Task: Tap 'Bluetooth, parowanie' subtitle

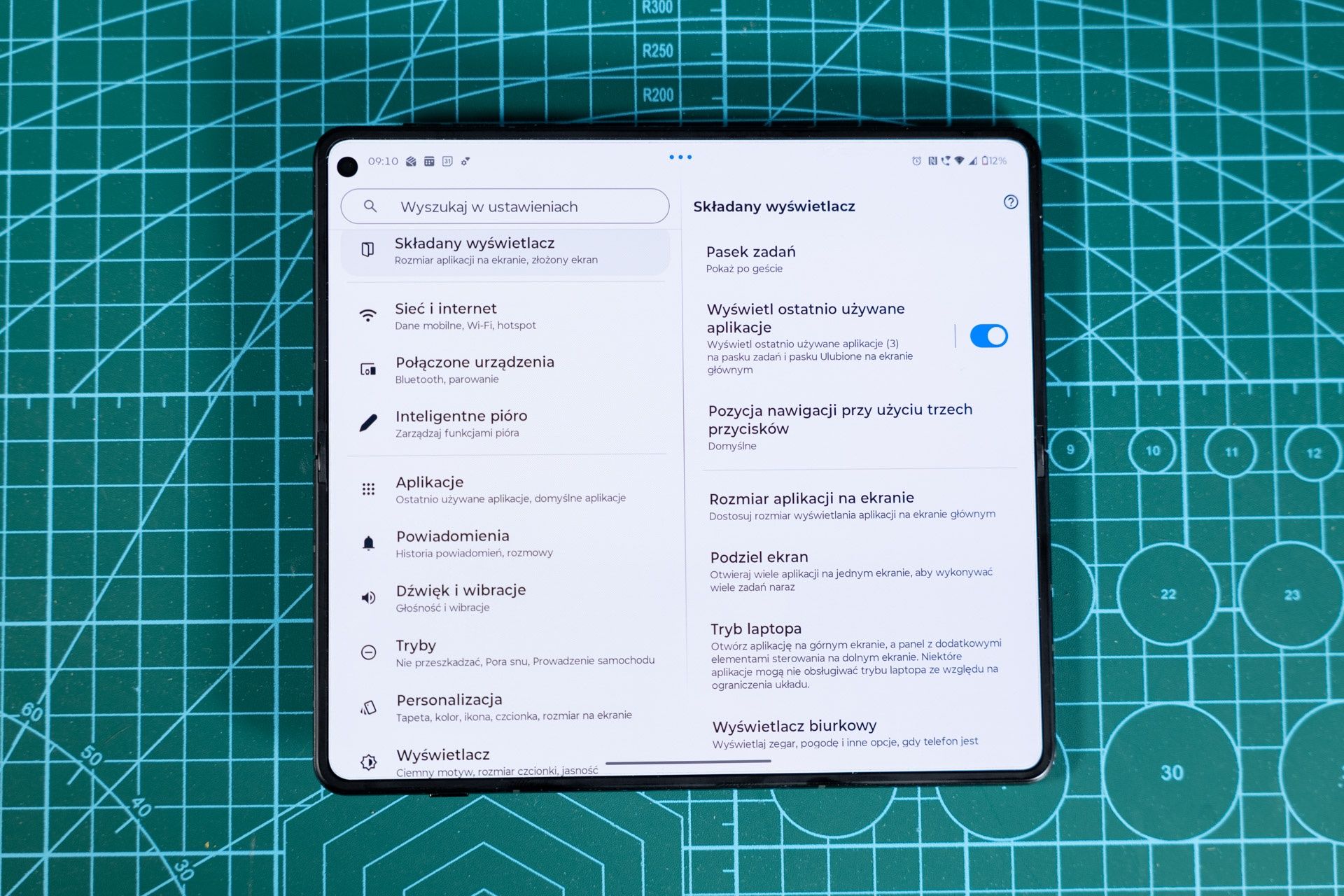Action: (447, 379)
